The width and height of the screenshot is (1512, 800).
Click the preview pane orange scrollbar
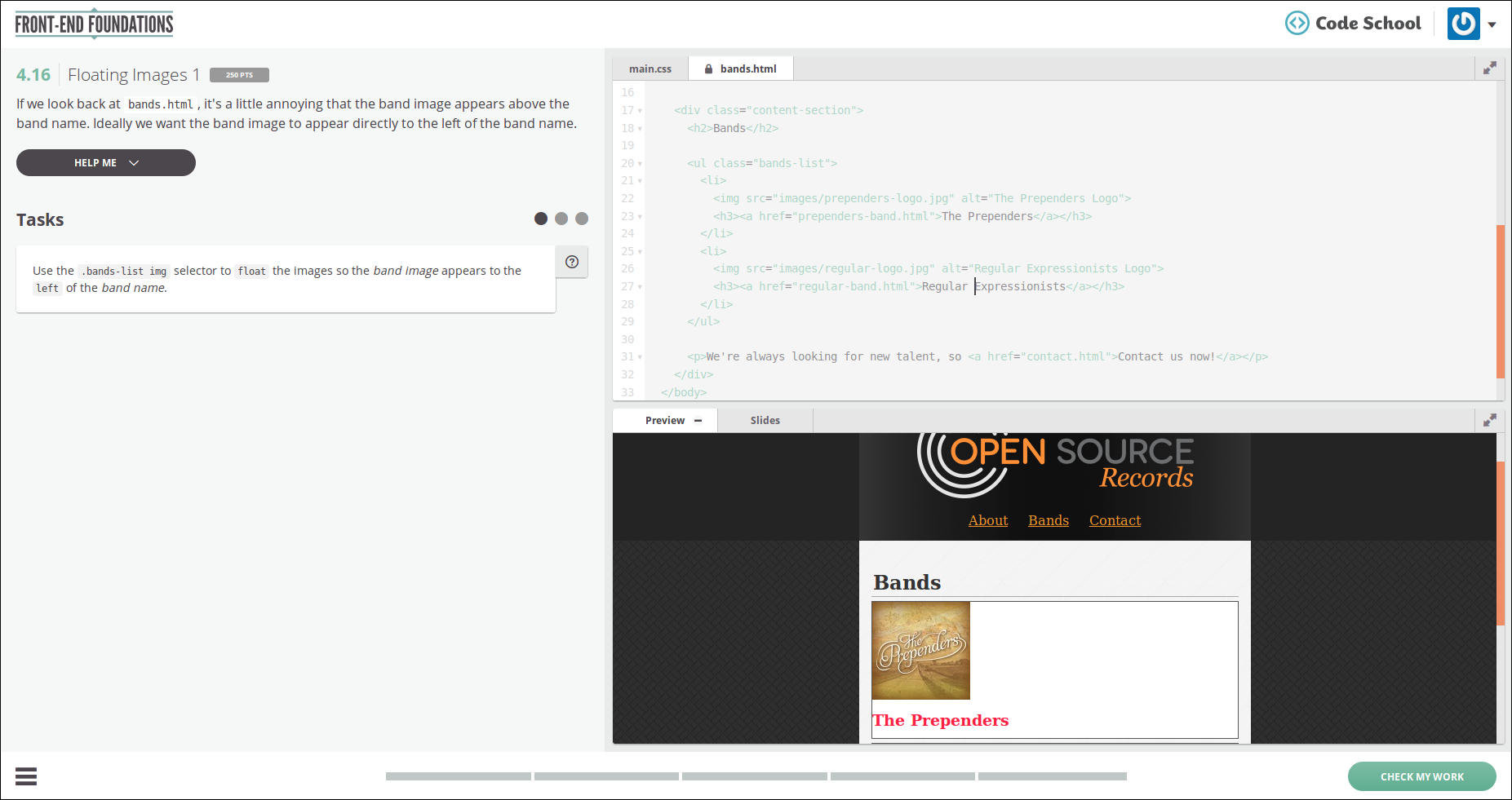[x=1500, y=543]
